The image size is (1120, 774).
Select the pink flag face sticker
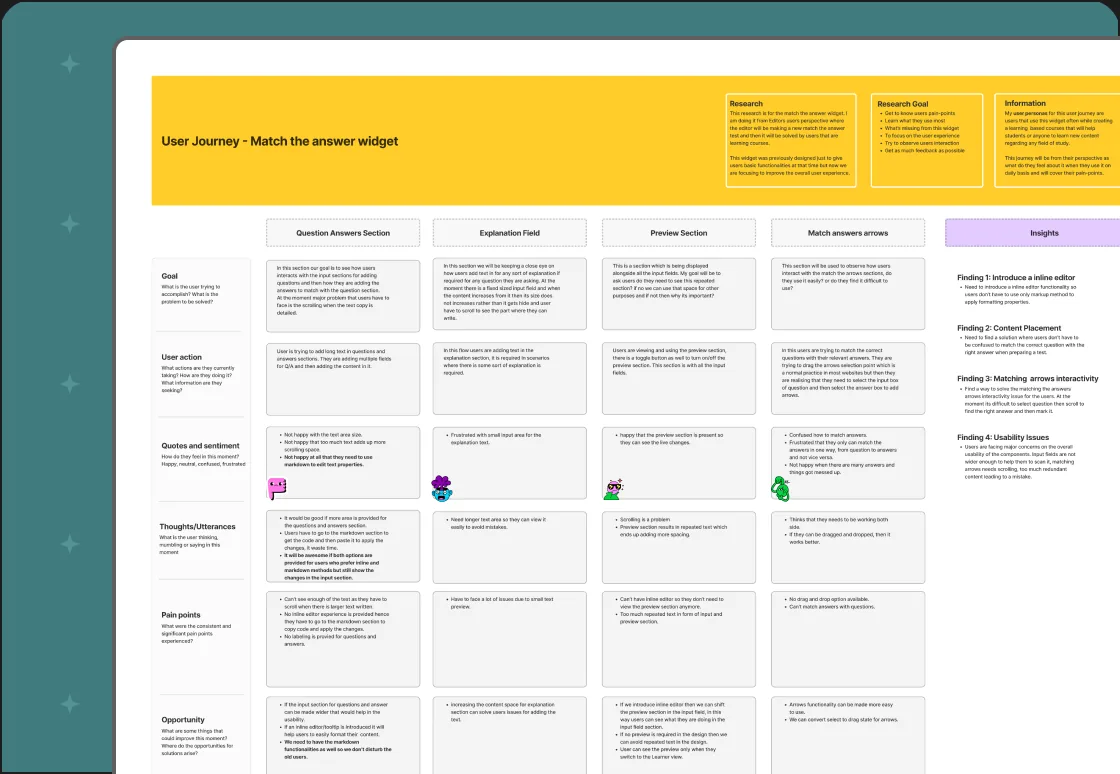click(x=276, y=489)
